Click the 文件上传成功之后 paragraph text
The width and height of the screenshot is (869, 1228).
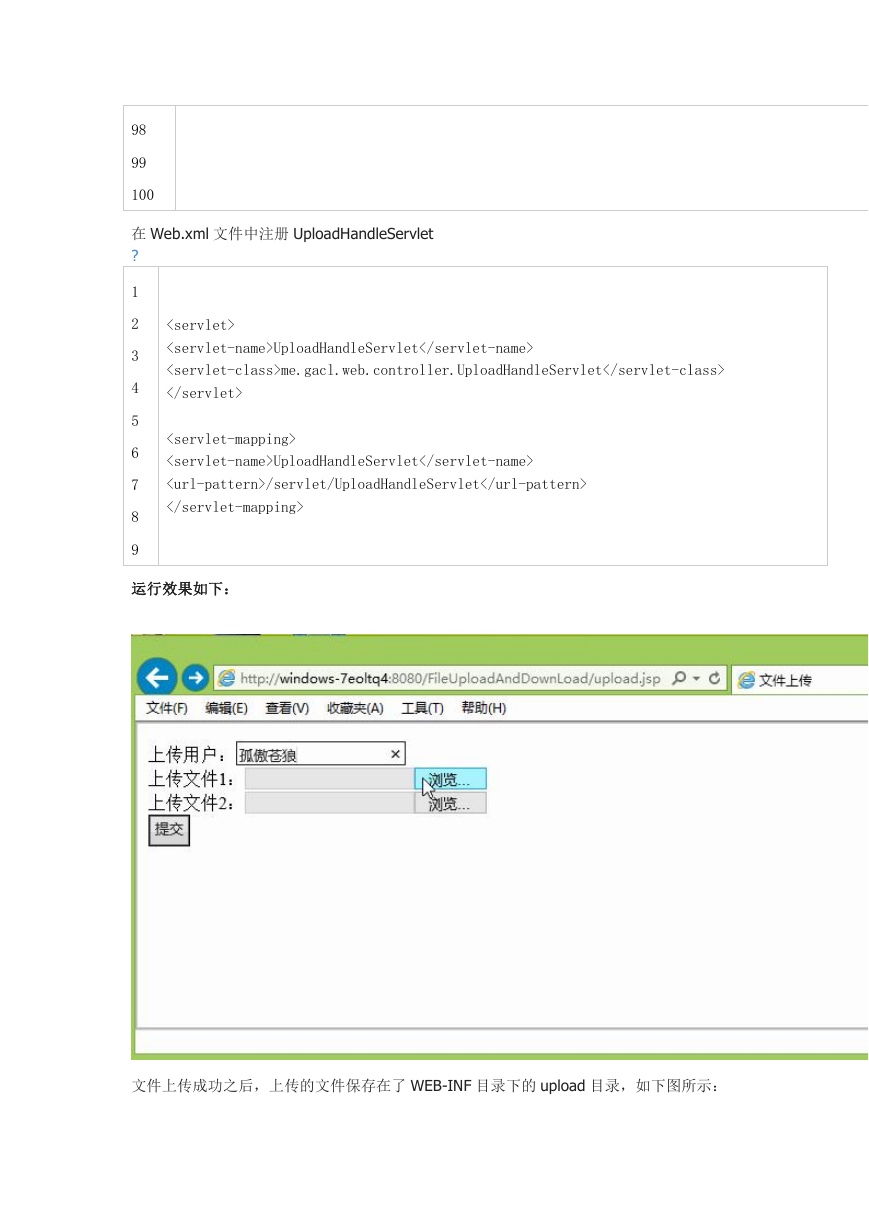point(425,1085)
